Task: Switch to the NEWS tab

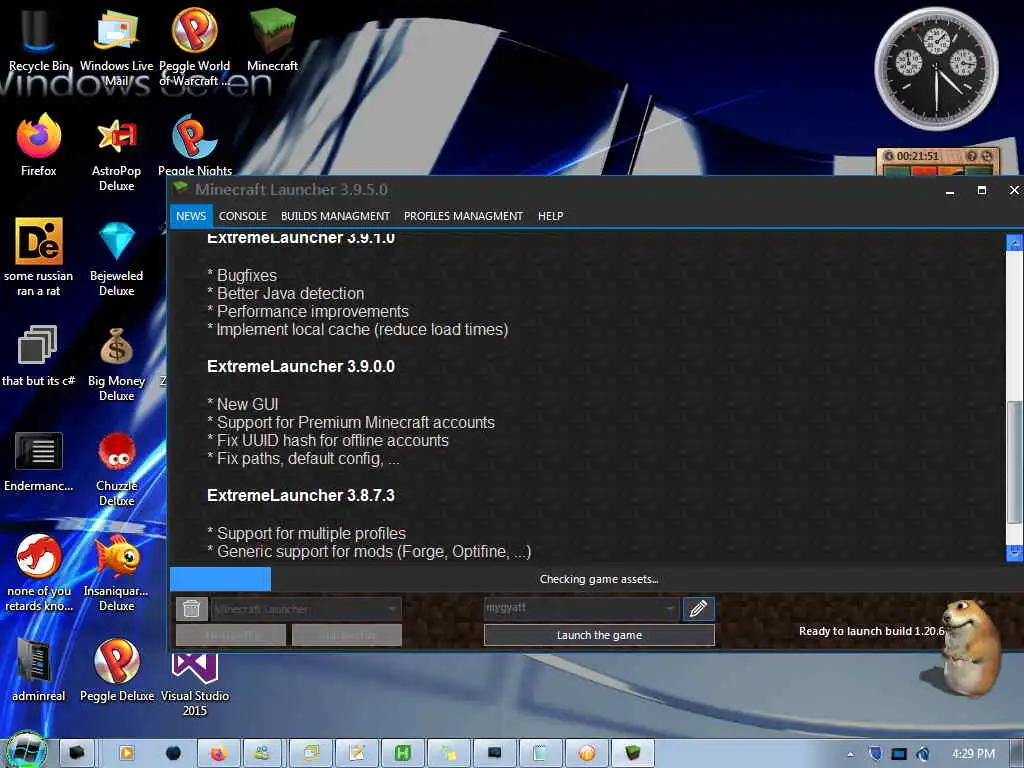Action: point(191,216)
